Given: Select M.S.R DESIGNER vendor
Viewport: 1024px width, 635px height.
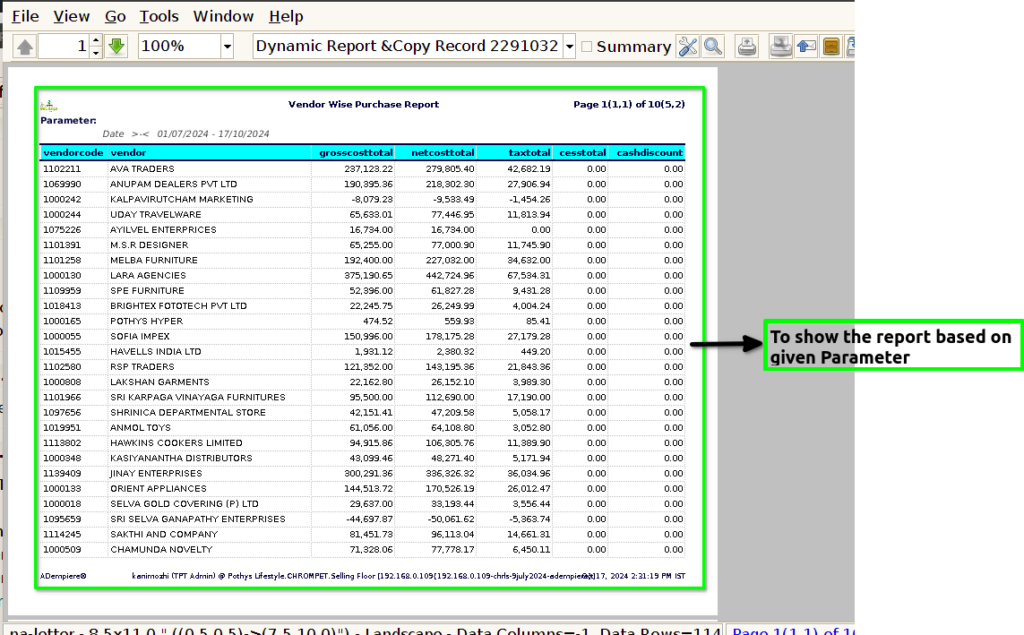Looking at the screenshot, I should tap(149, 245).
